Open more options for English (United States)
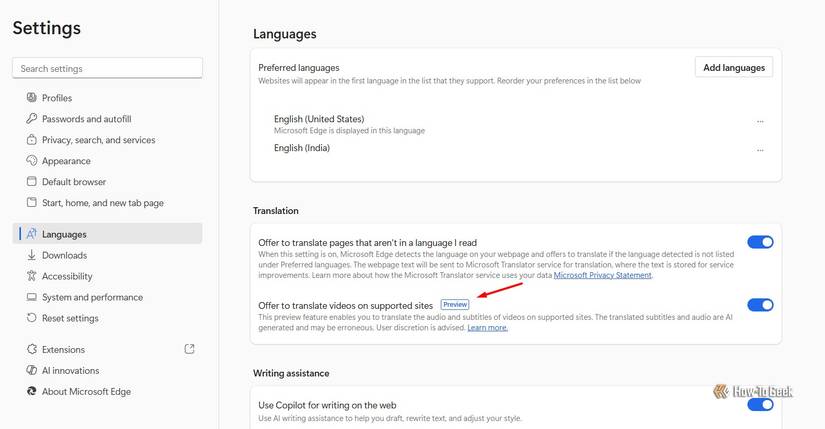Viewport: 825px width, 429px height. (x=760, y=122)
